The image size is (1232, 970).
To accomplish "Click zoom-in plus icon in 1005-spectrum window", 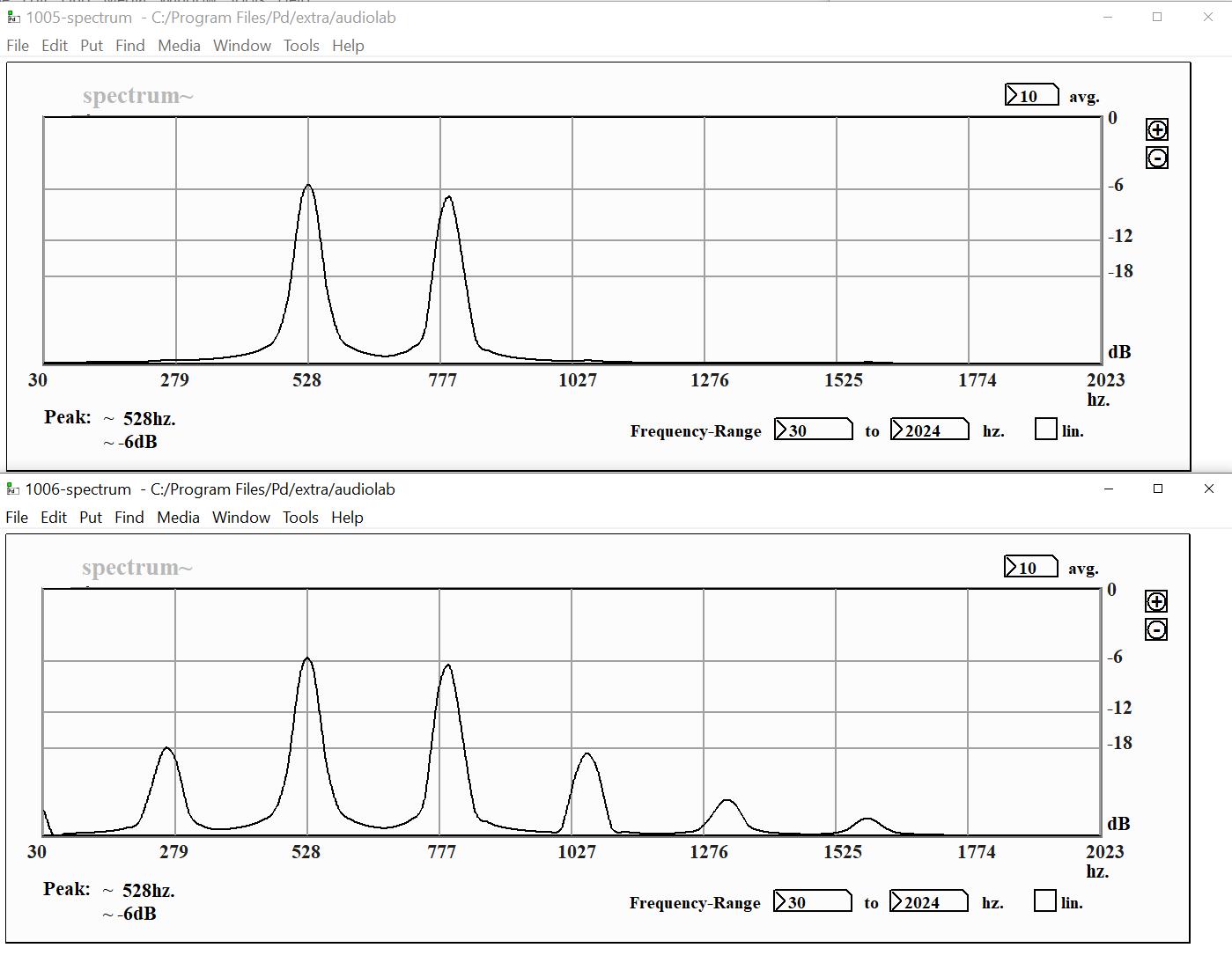I will 1156,130.
